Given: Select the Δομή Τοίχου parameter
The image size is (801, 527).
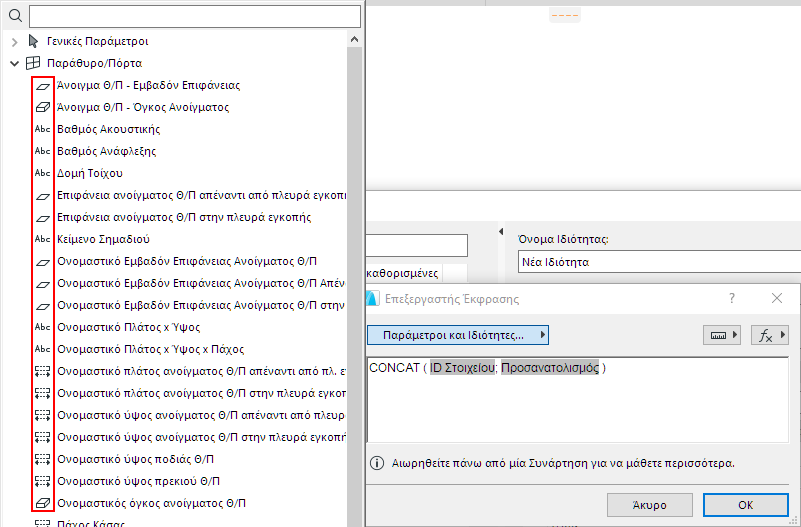Looking at the screenshot, I should pyautogui.click(x=89, y=173).
